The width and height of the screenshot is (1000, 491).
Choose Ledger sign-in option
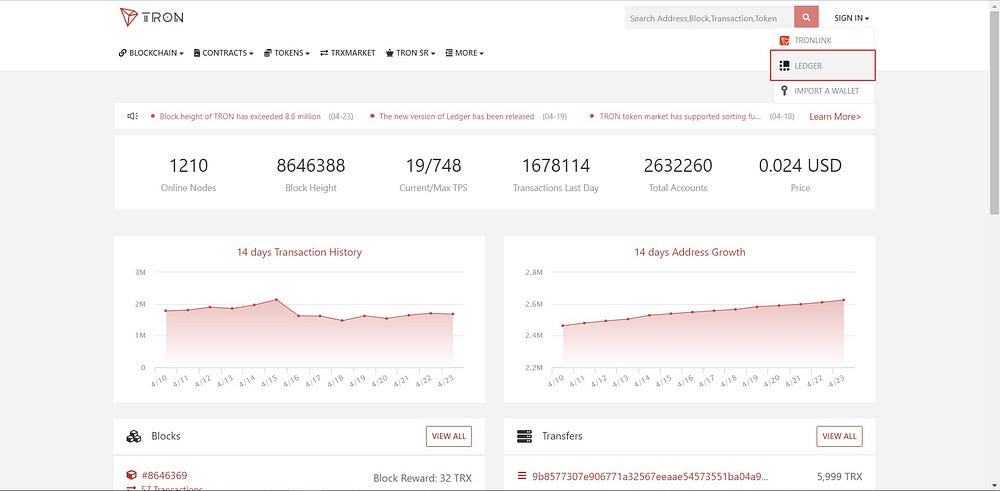point(823,66)
